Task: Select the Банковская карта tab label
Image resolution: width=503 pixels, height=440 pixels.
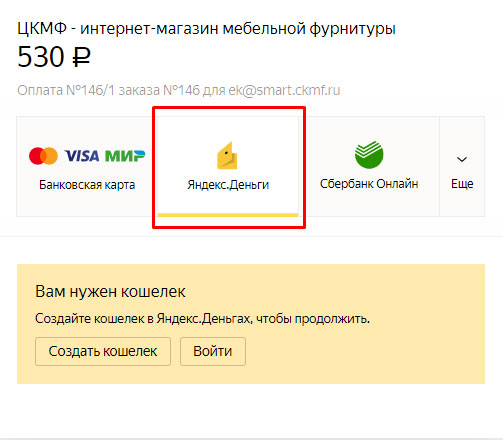Action: tap(87, 185)
